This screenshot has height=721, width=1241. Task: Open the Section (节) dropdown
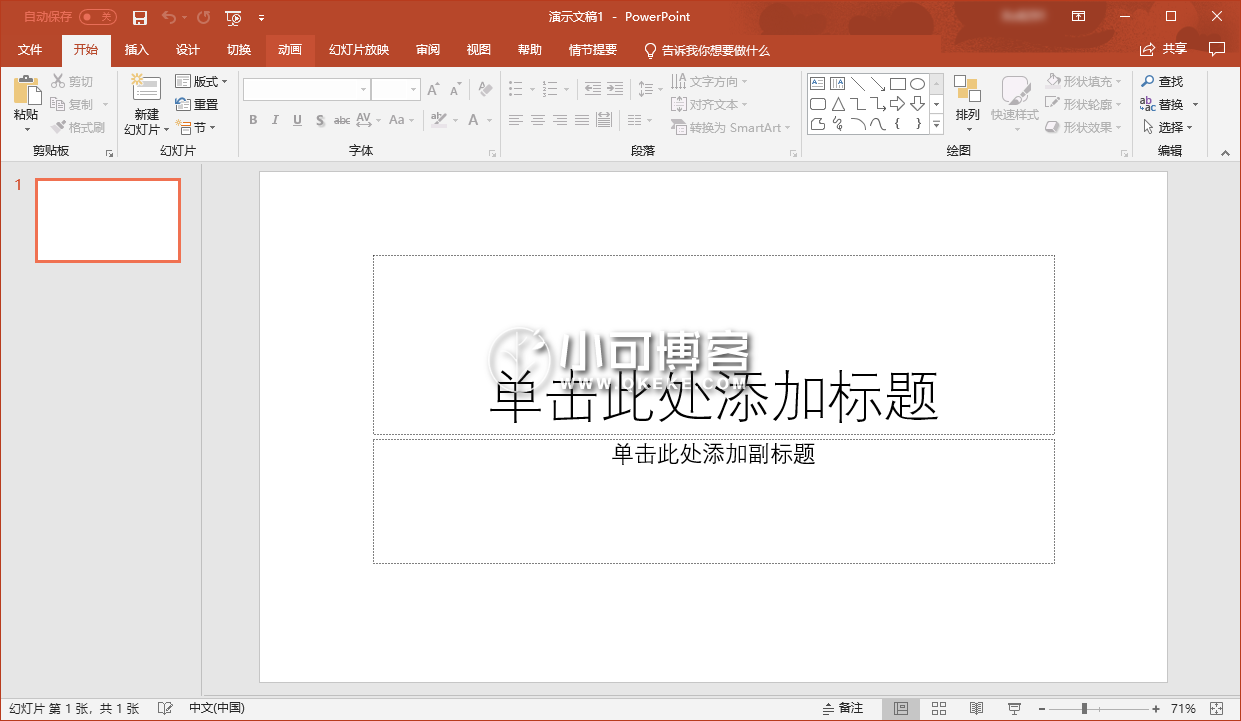(x=195, y=127)
